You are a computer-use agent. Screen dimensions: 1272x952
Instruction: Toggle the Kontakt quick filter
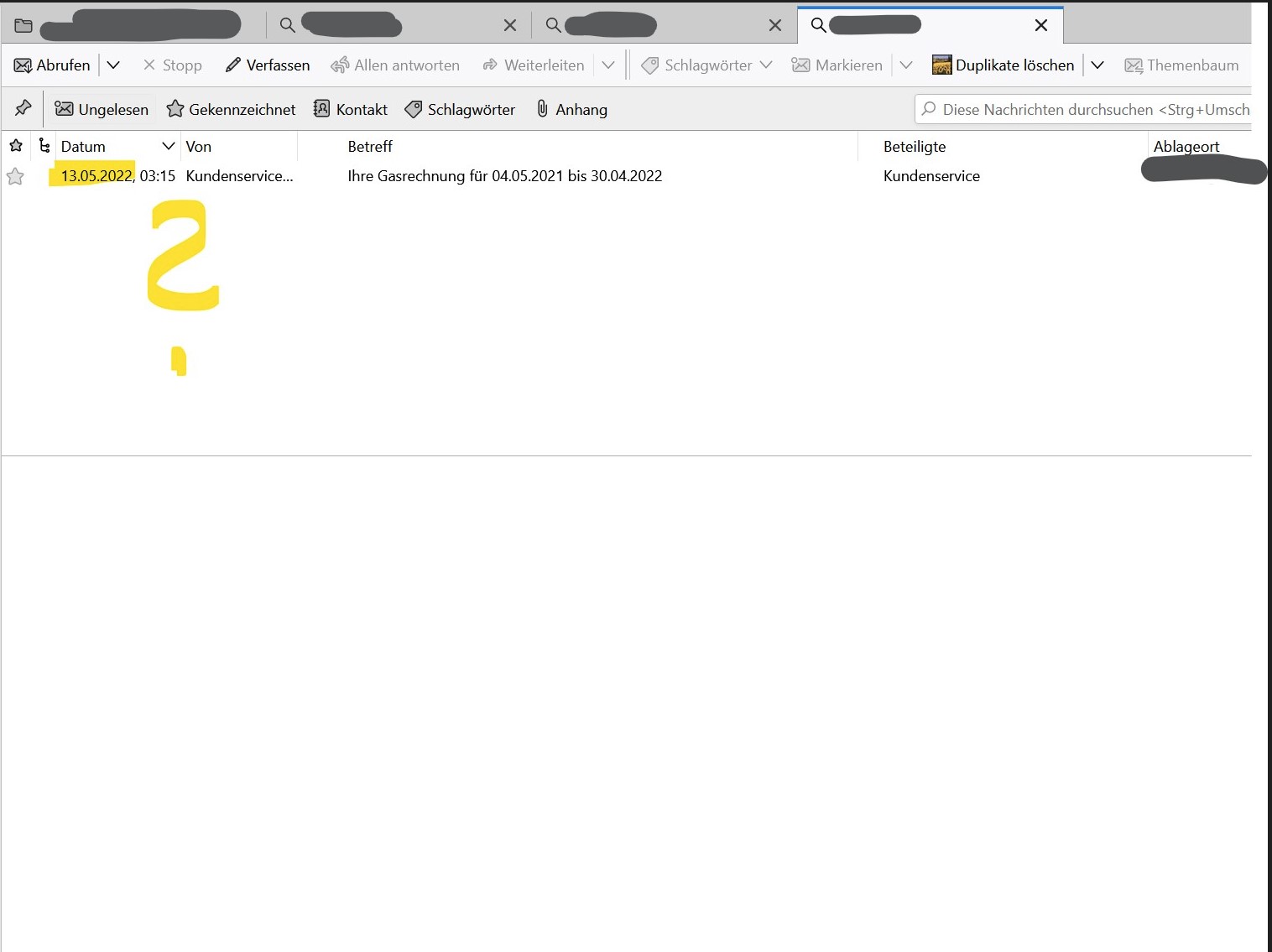coord(350,109)
